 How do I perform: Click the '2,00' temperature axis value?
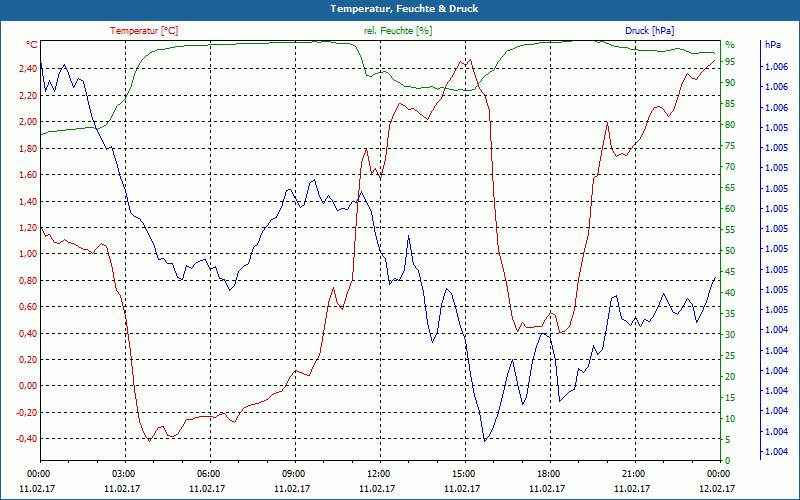coord(28,121)
